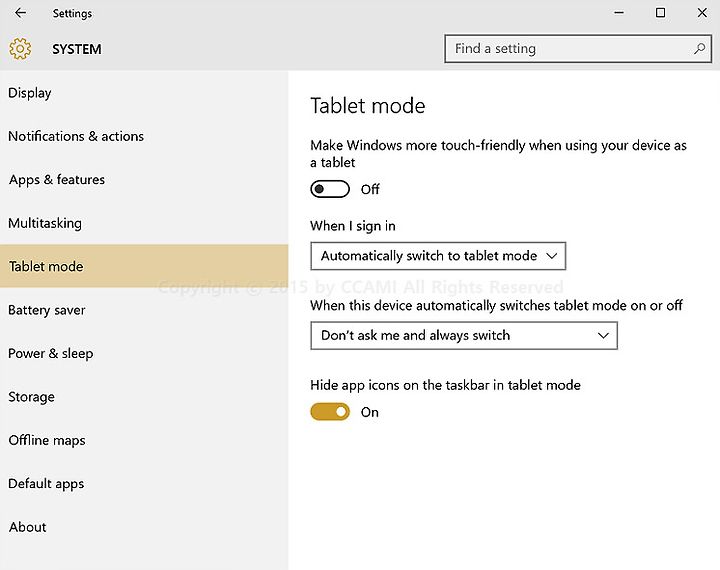Screen dimensions: 720x570
Task: Open the About page
Action: coord(144,527)
